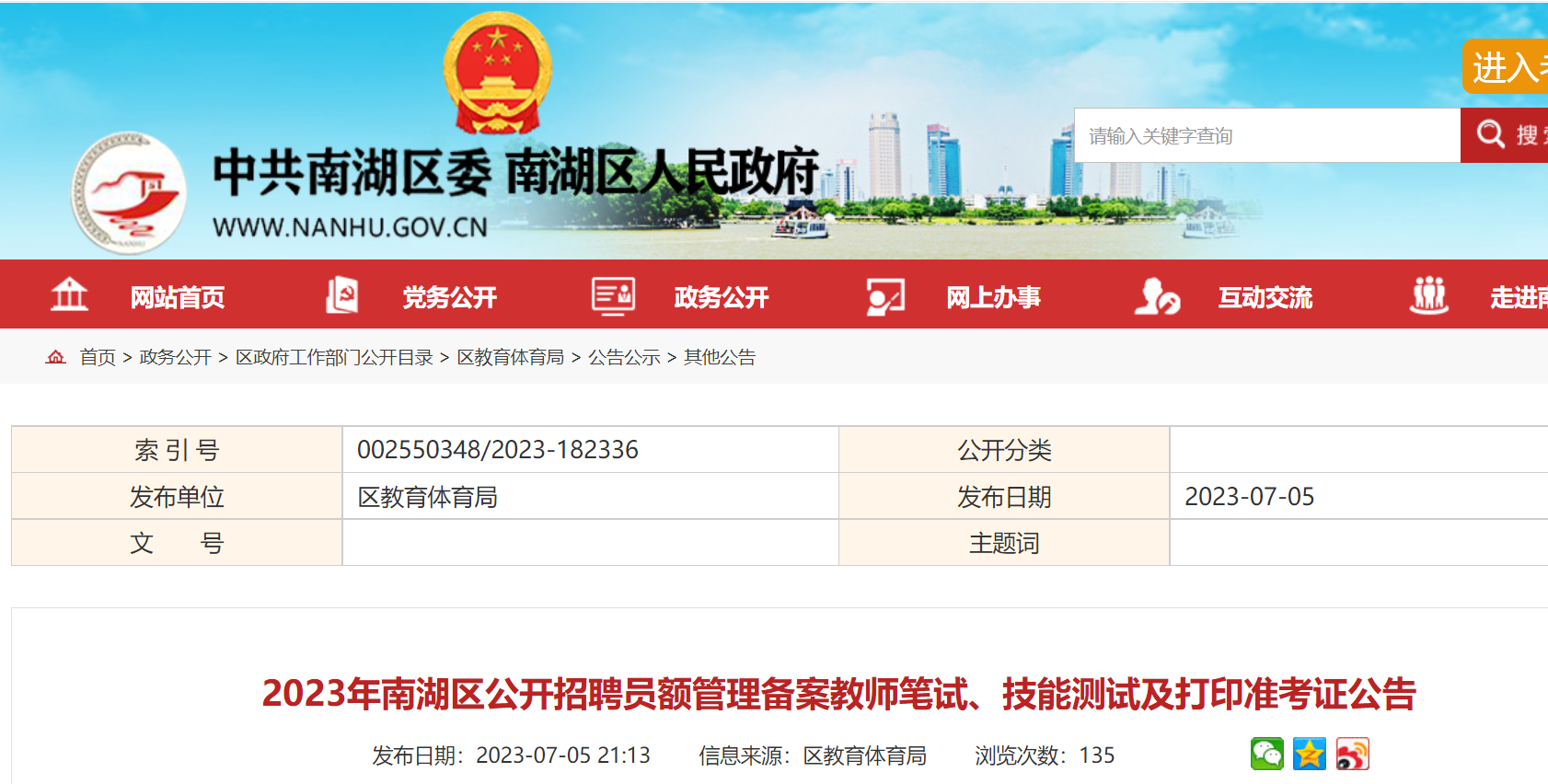
Task: Open 区教育体育局 breadcrumb link
Action: [x=511, y=357]
